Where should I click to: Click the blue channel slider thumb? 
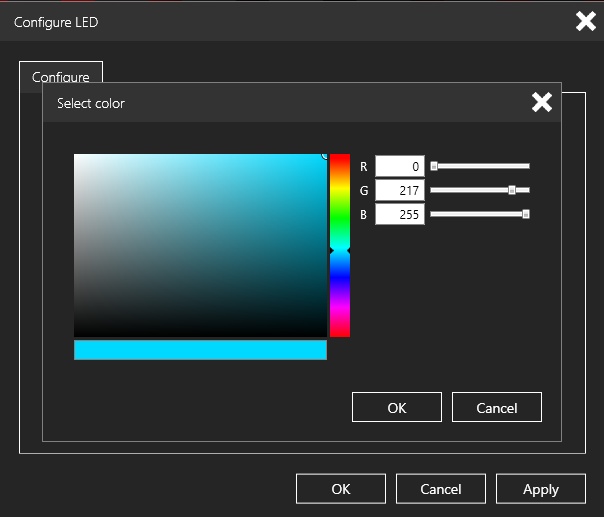tap(526, 214)
